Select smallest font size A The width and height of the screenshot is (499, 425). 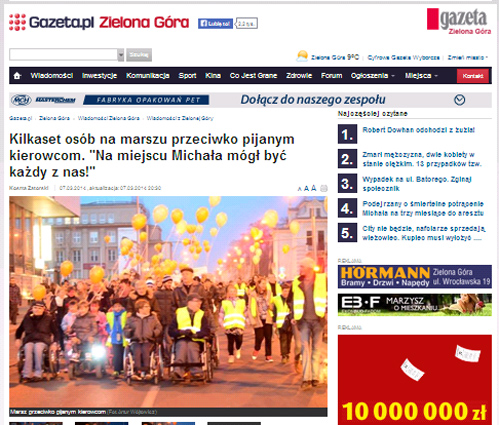click(x=299, y=189)
